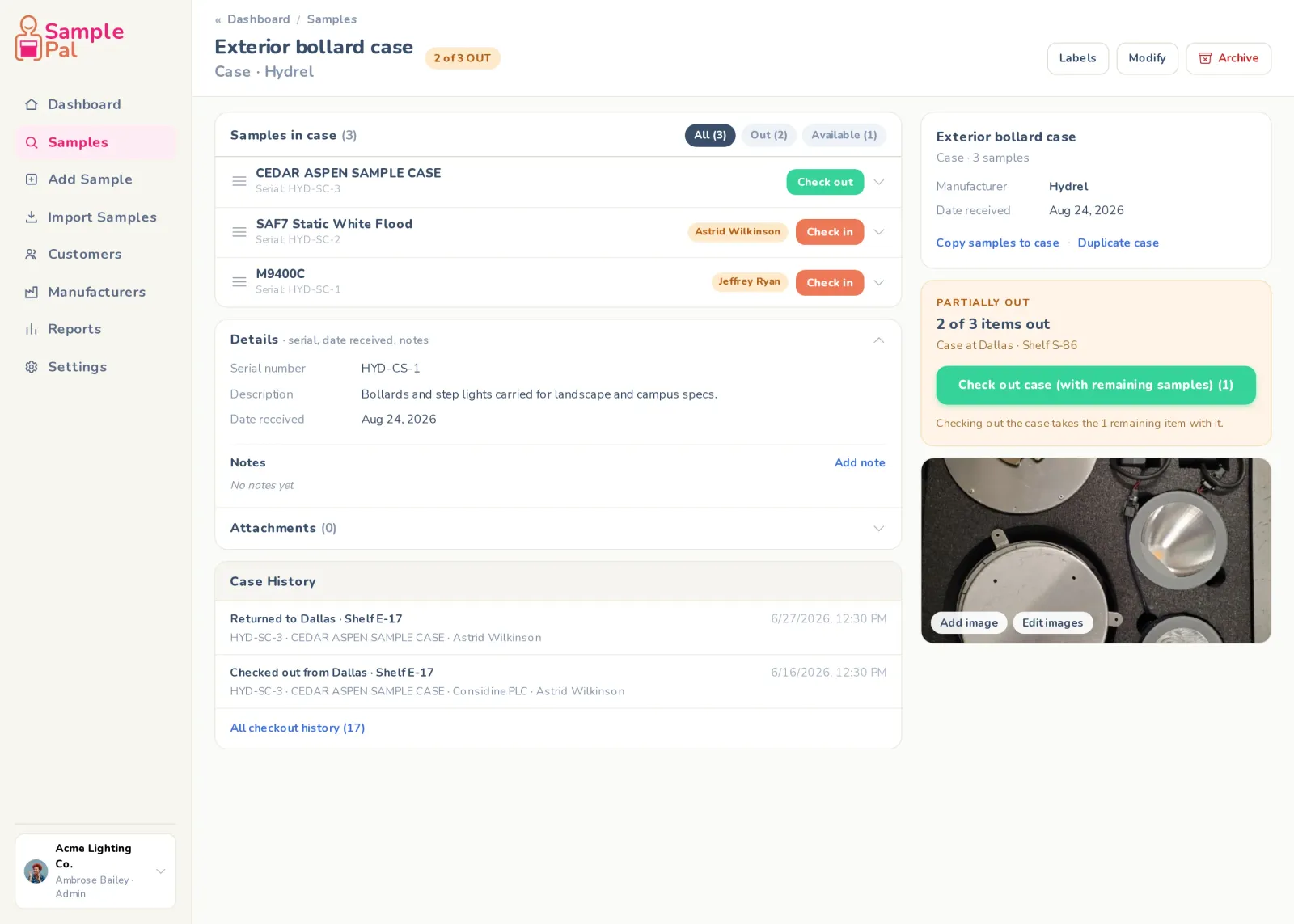Open the Duplicate case link
Screen dimensions: 1294x924
[1118, 243]
